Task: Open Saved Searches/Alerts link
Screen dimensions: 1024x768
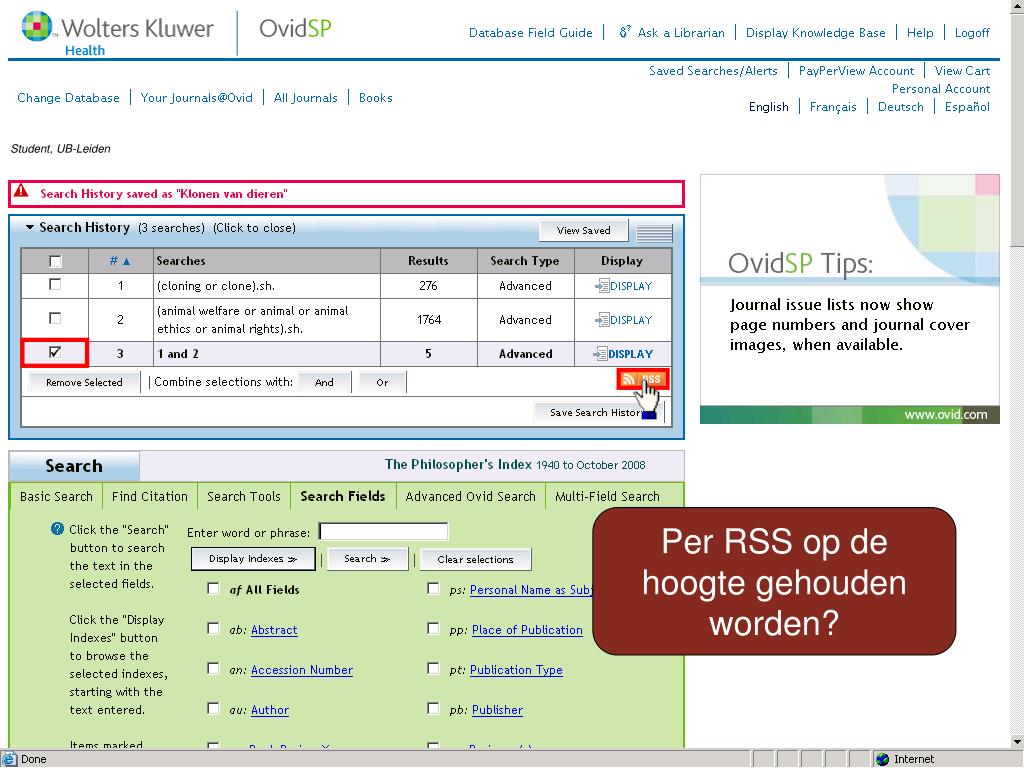Action: coord(713,71)
